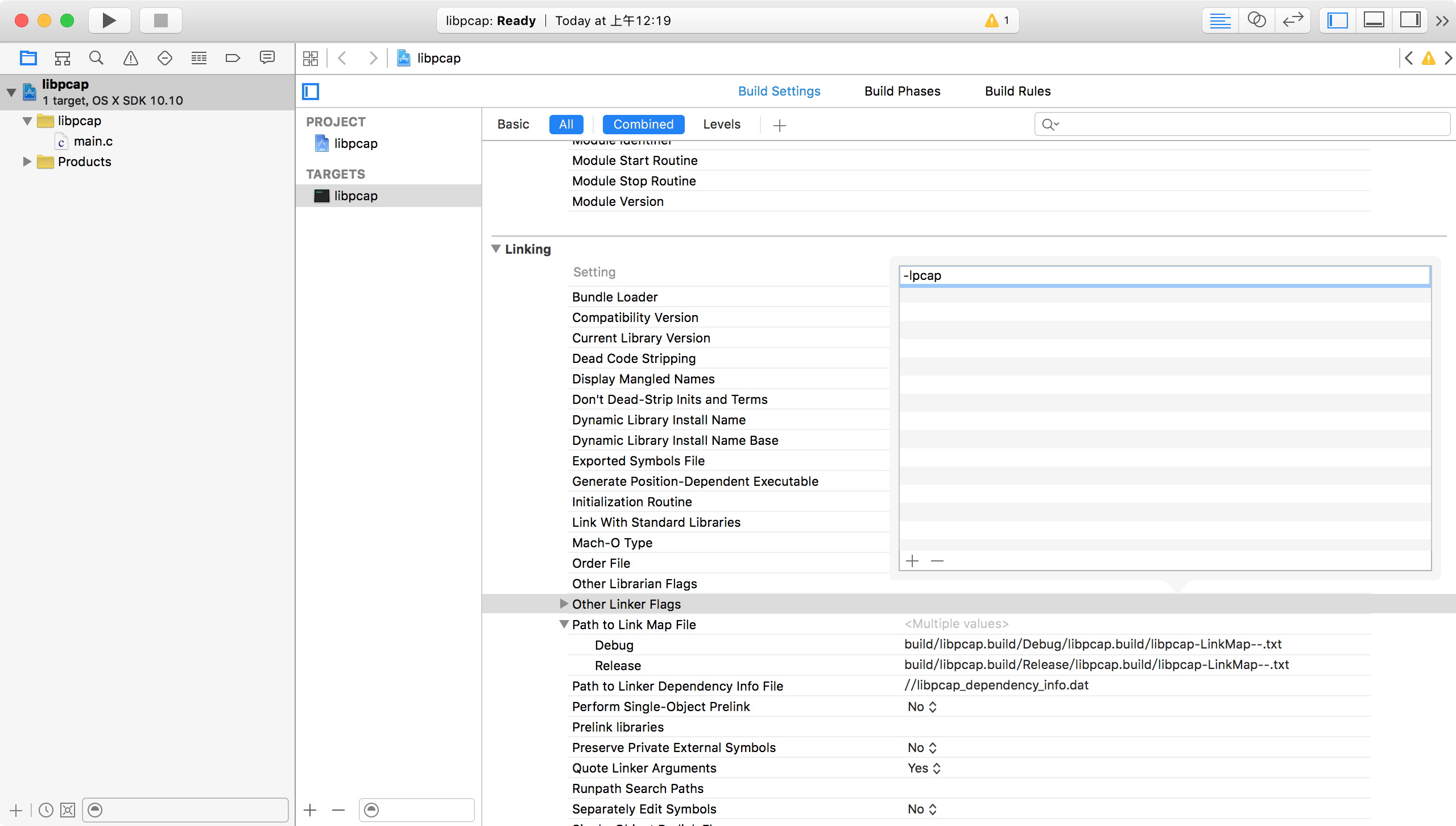Select the Levels view button

click(x=721, y=124)
